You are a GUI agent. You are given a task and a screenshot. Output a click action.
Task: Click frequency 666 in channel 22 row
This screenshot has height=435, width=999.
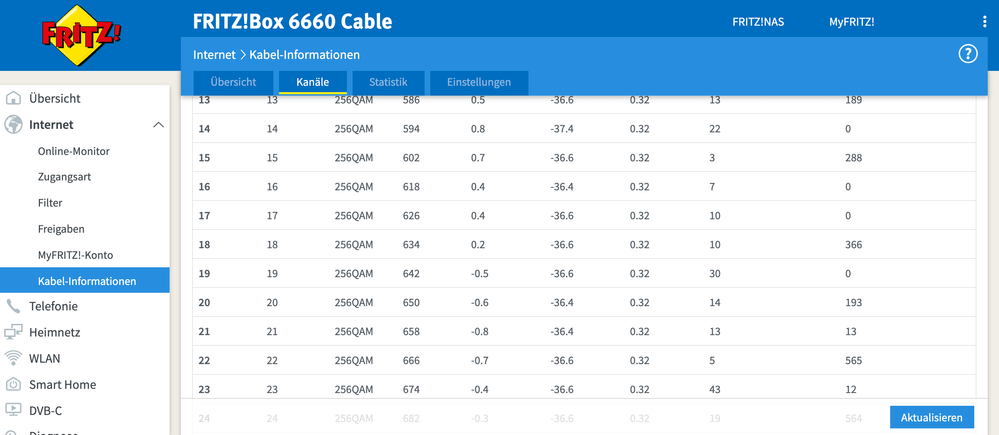coord(411,361)
